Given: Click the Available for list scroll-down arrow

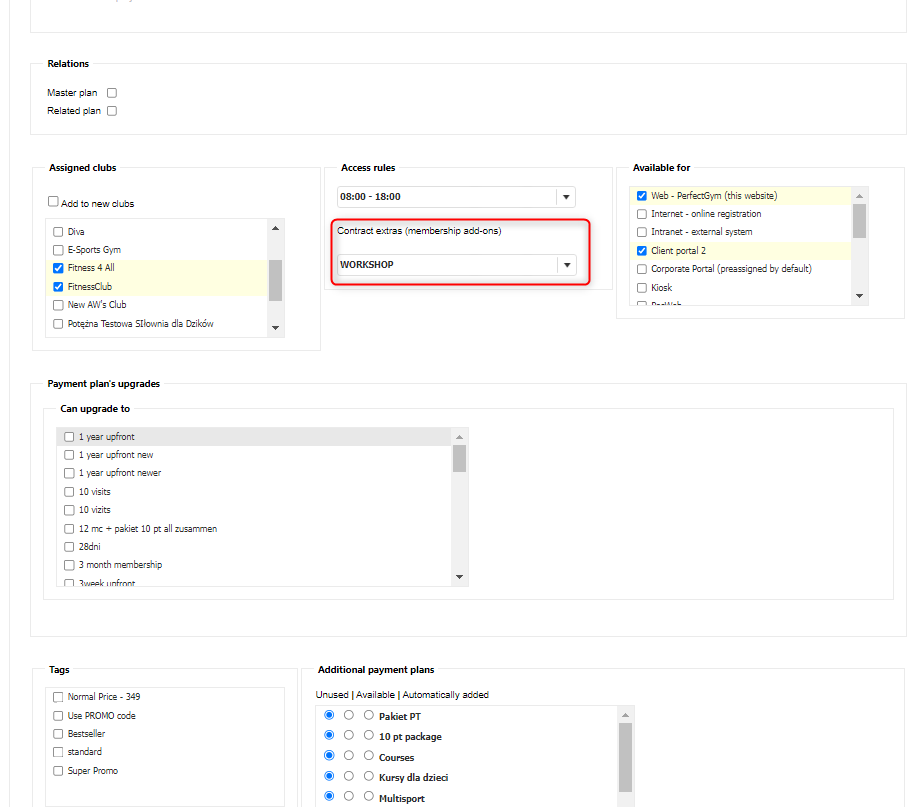Looking at the screenshot, I should 859,296.
